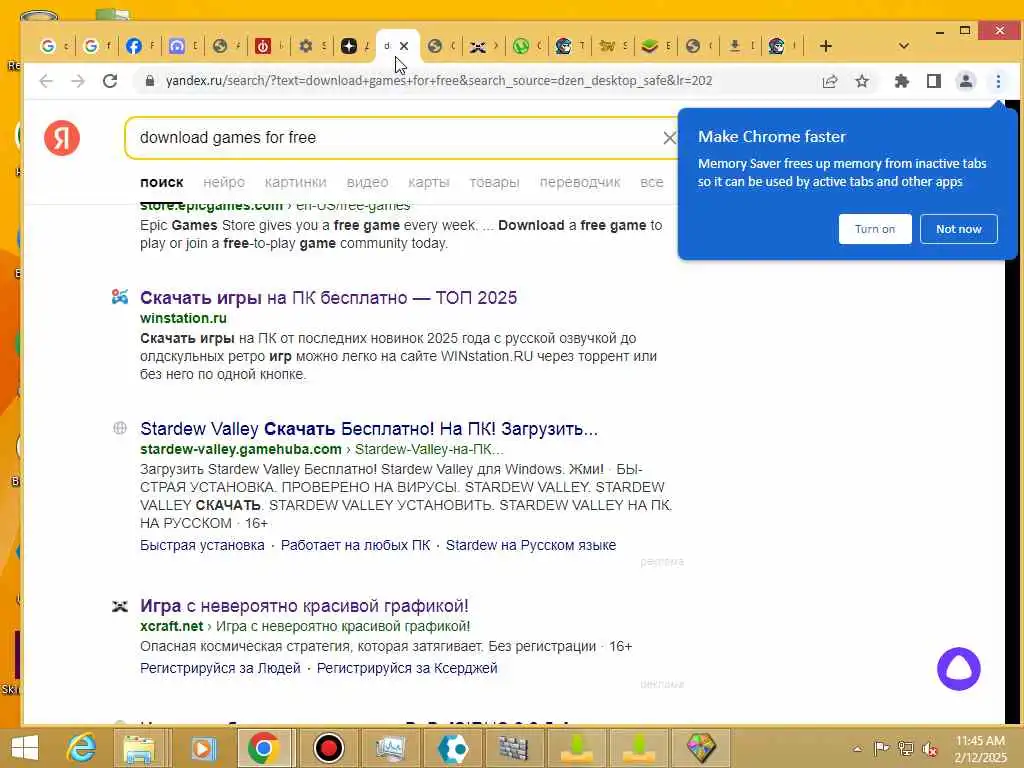Viewport: 1024px width, 768px height.
Task: Open the Windows Start button
Action: point(25,748)
